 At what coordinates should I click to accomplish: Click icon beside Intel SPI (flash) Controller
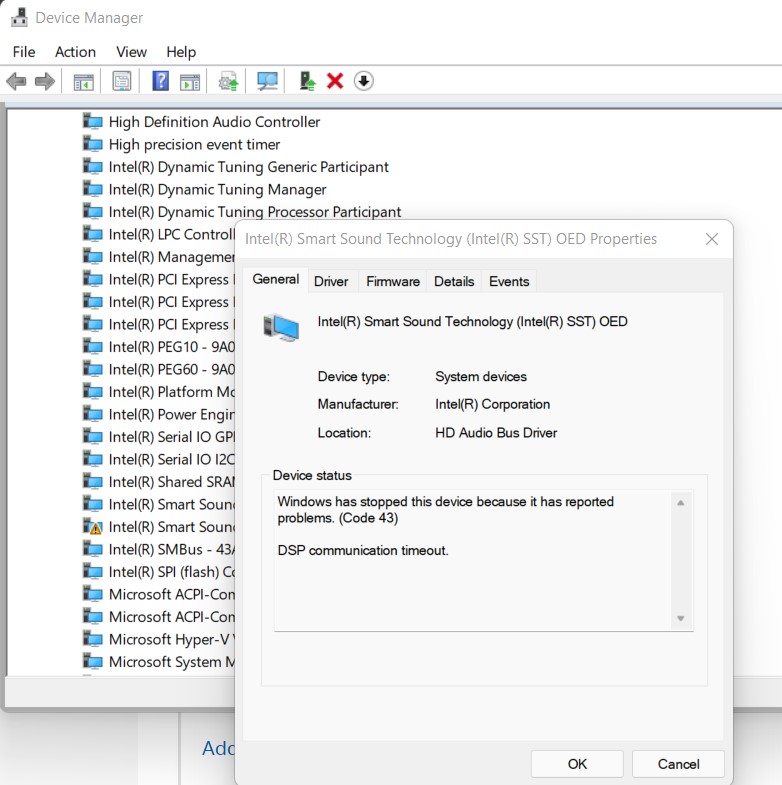(93, 572)
